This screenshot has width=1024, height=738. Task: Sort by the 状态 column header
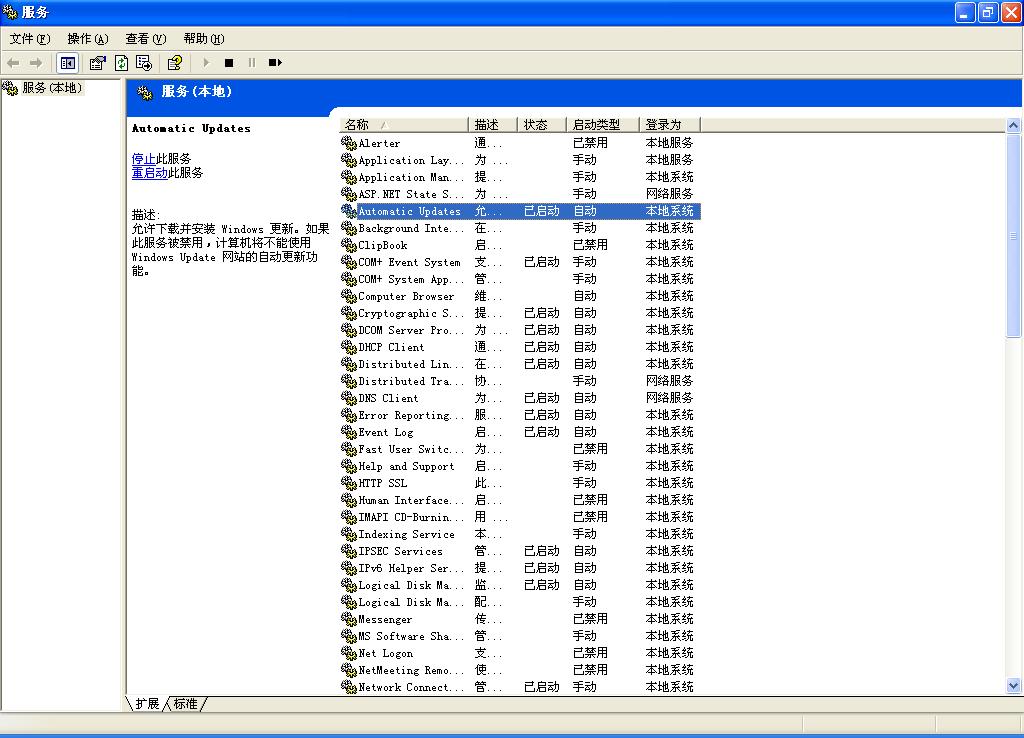click(x=542, y=125)
